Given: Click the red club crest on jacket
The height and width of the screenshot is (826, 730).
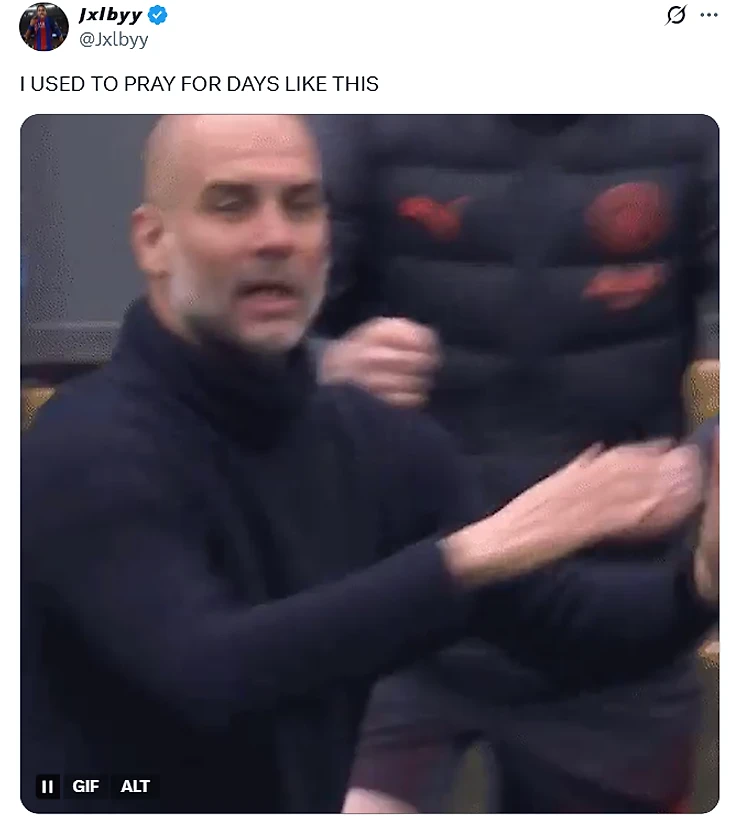Looking at the screenshot, I should click(x=626, y=217).
